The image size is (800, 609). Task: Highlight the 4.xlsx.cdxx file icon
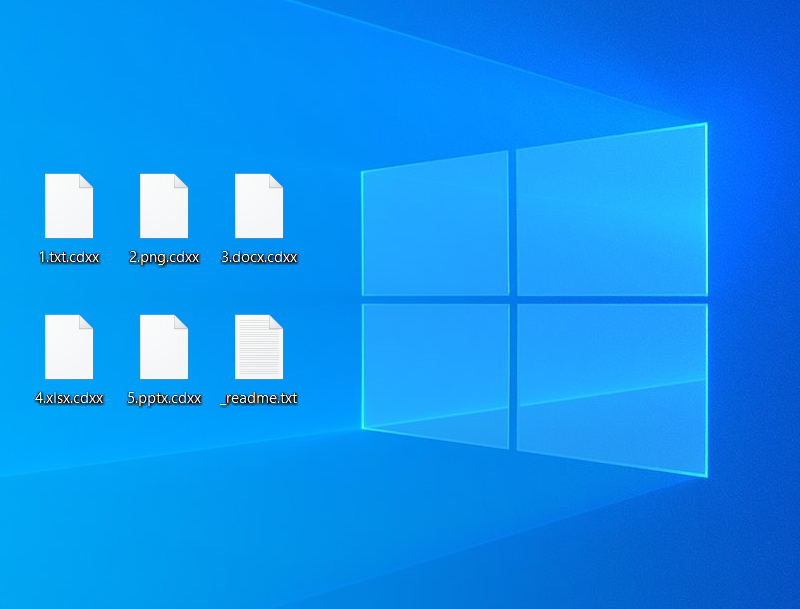click(x=69, y=347)
